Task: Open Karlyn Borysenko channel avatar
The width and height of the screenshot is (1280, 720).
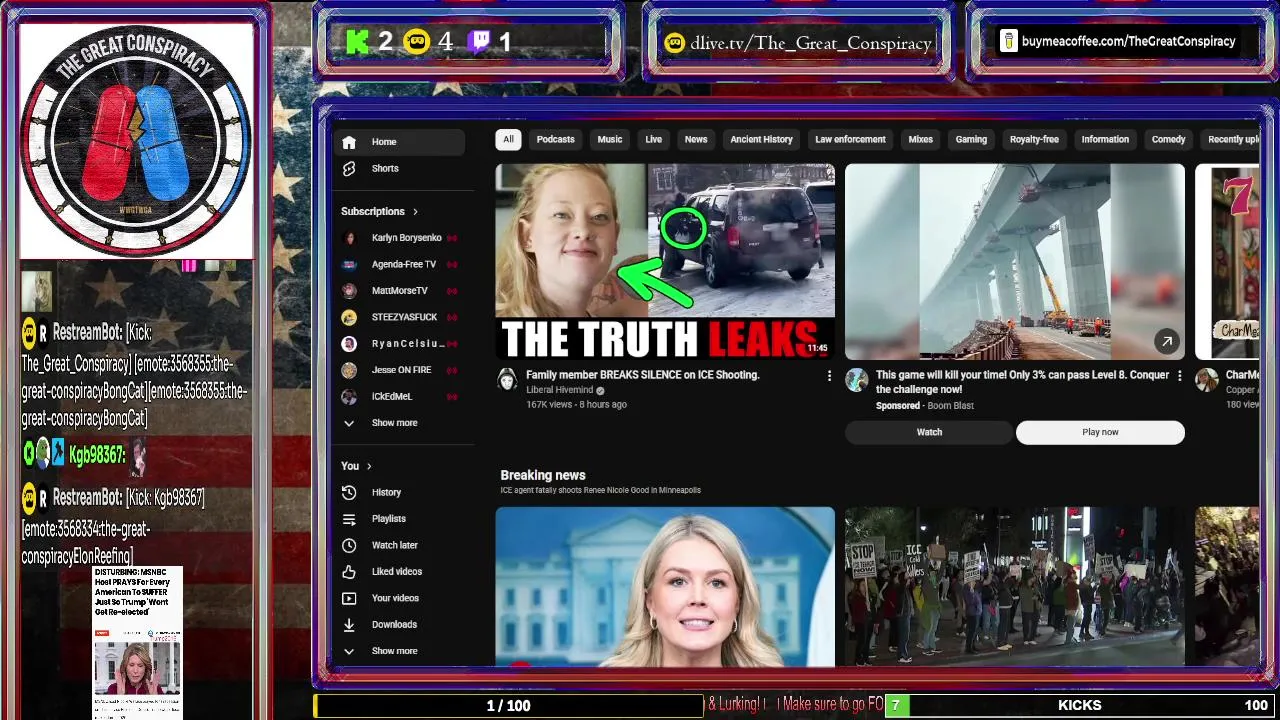Action: pos(349,238)
